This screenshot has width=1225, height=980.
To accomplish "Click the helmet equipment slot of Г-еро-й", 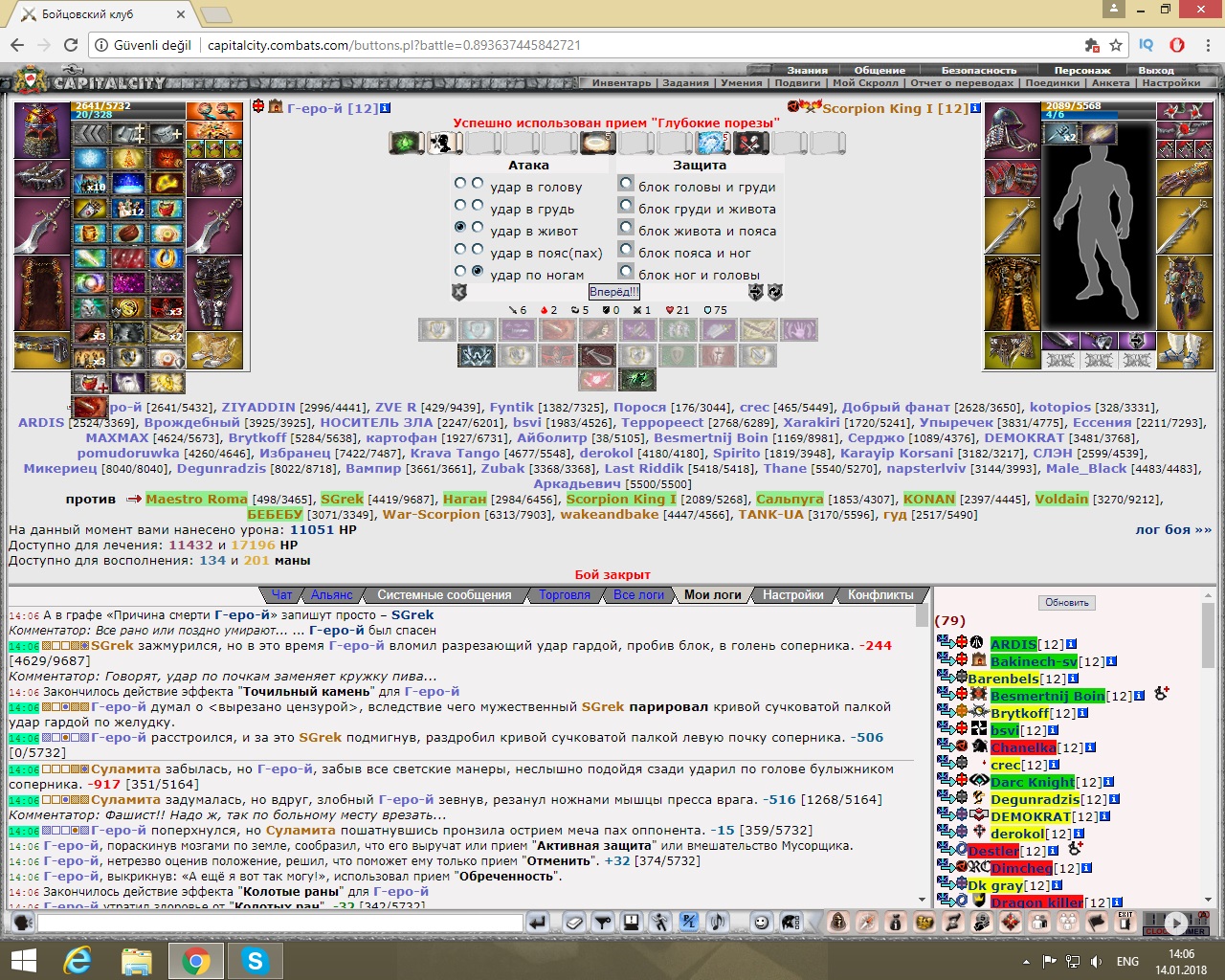I will 42,130.
